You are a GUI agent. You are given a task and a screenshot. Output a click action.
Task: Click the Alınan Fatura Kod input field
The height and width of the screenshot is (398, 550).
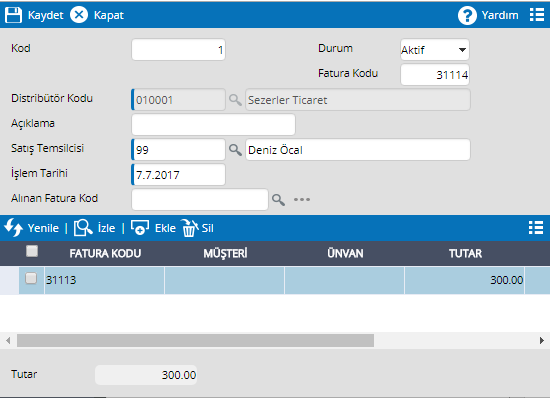coord(200,200)
